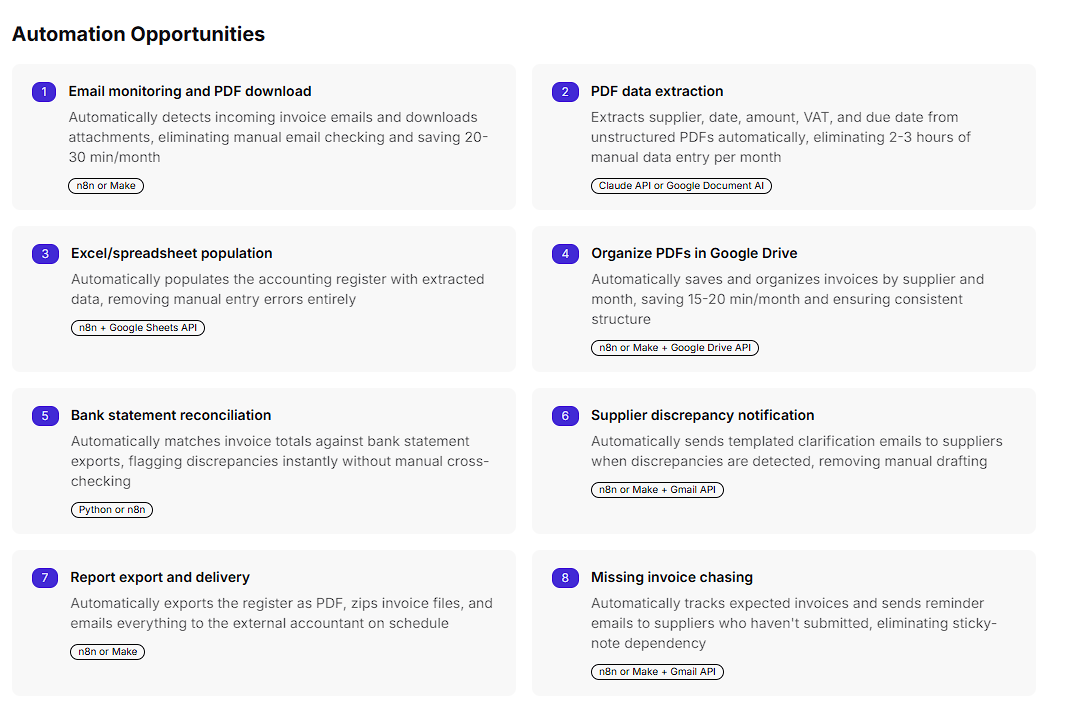Click the 'Missing invoice chasing' title
Screen dimensions: 1075x724
pos(672,577)
